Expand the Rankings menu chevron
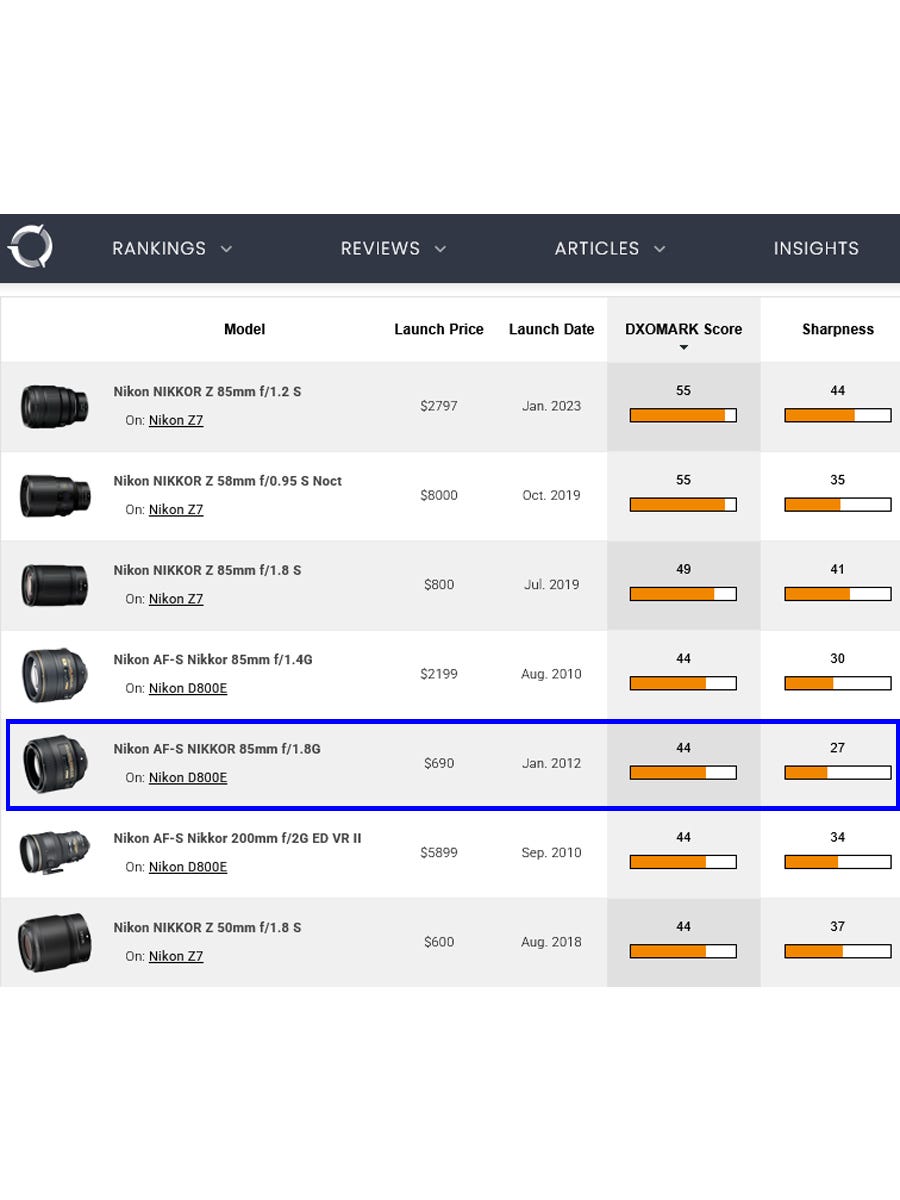This screenshot has width=900, height=1200. pos(226,249)
